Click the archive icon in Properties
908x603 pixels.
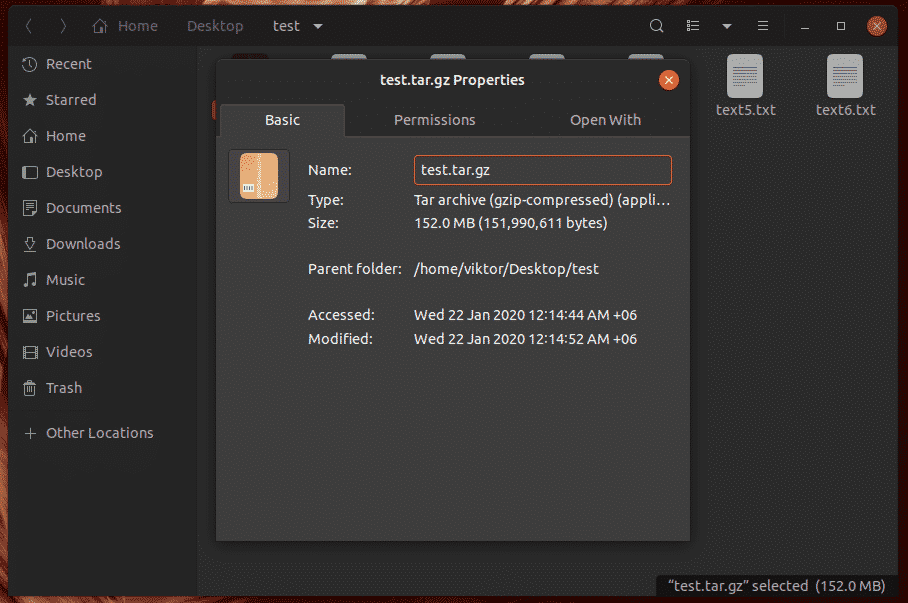[259, 176]
